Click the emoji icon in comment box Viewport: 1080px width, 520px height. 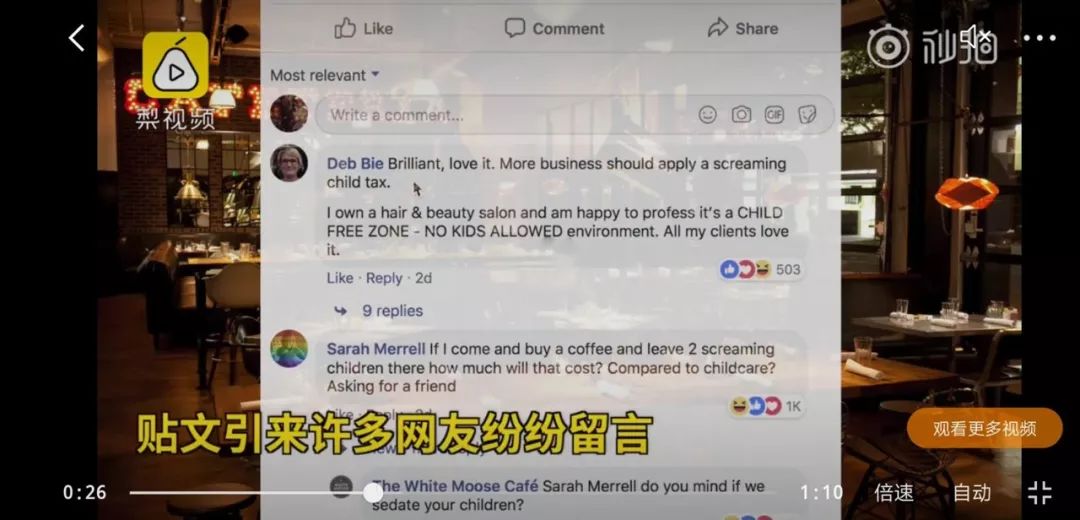[707, 115]
